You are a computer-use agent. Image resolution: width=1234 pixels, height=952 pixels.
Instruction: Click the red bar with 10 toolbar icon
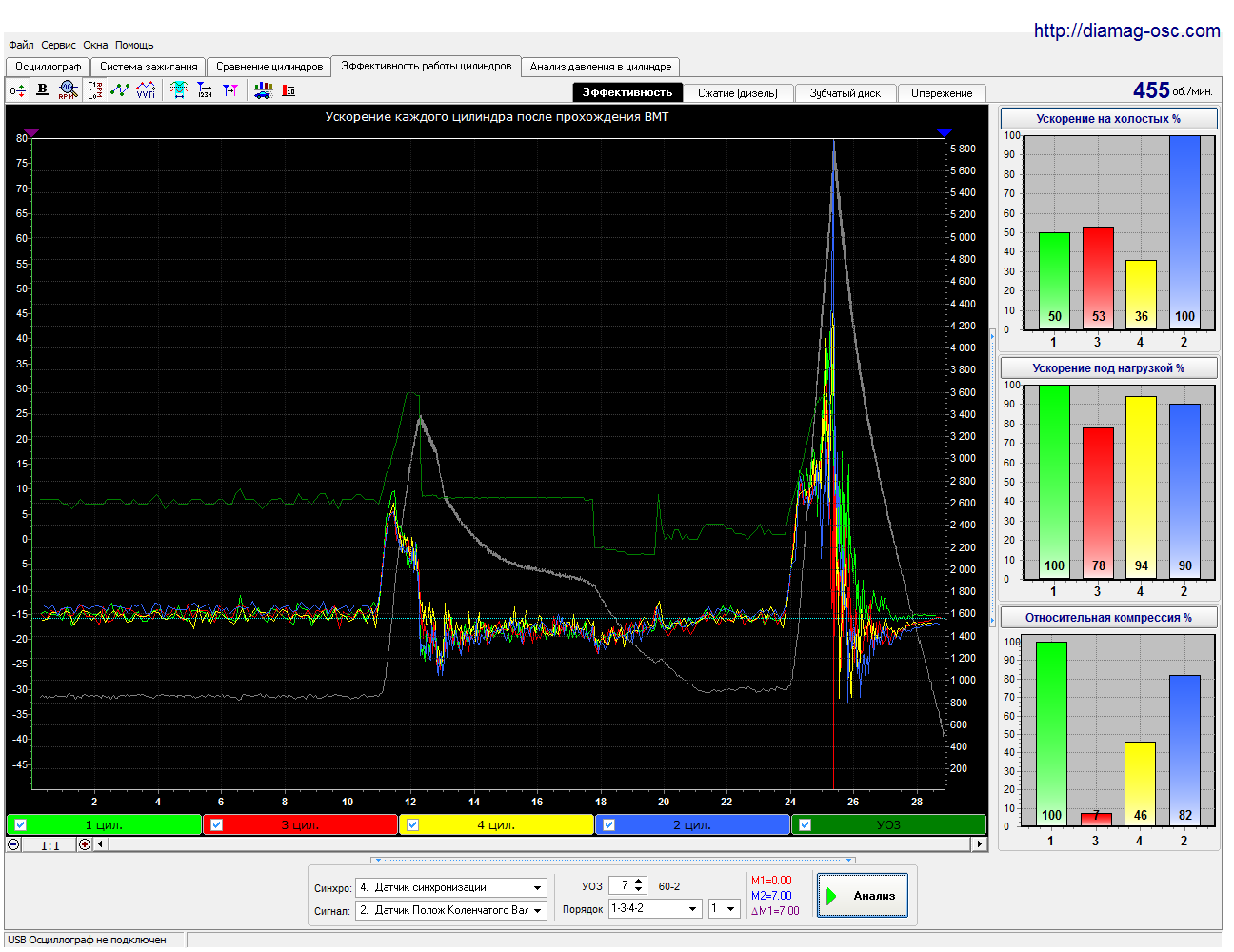tap(289, 90)
